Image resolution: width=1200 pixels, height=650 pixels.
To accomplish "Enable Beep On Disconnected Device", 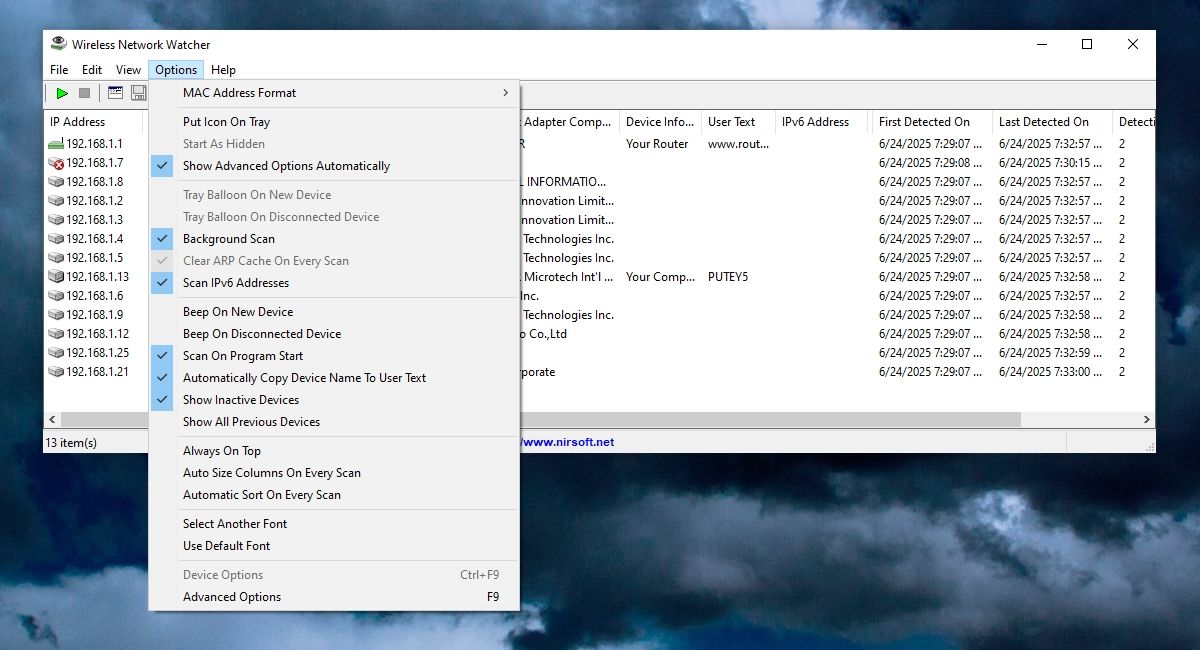I will 334,334.
